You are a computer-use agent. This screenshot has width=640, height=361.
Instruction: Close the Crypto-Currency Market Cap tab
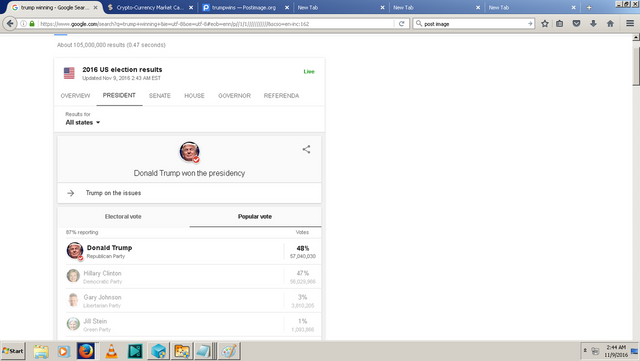(x=191, y=7)
